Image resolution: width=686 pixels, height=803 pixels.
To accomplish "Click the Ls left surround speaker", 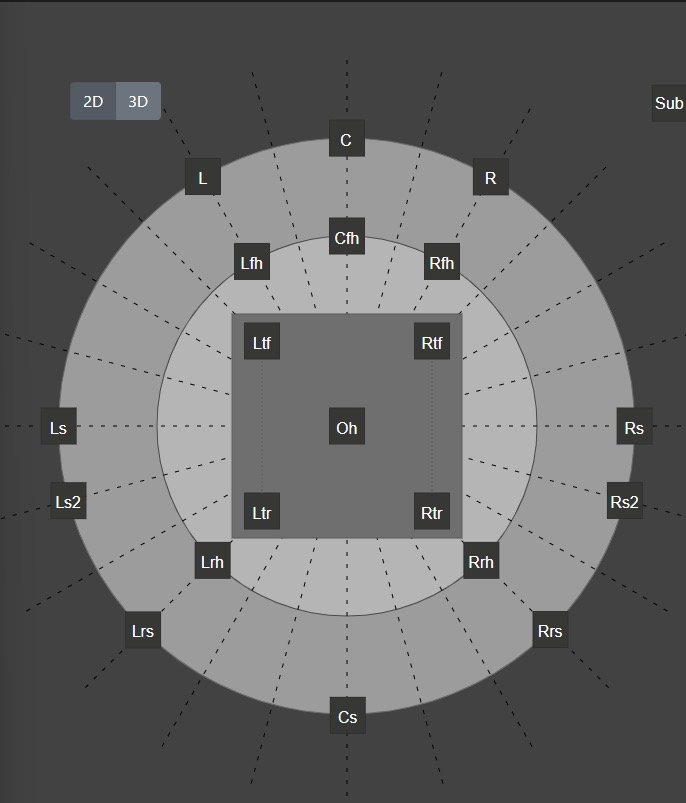I will pos(59,427).
